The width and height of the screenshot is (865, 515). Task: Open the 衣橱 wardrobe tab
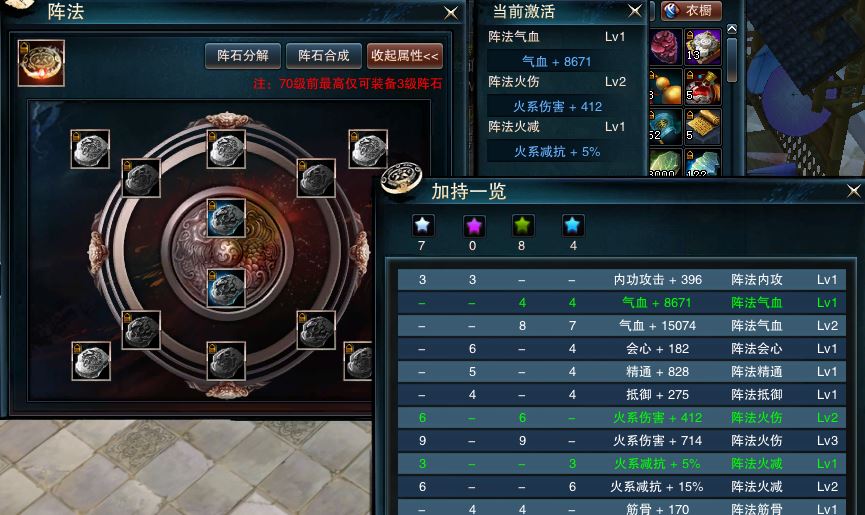click(x=691, y=10)
